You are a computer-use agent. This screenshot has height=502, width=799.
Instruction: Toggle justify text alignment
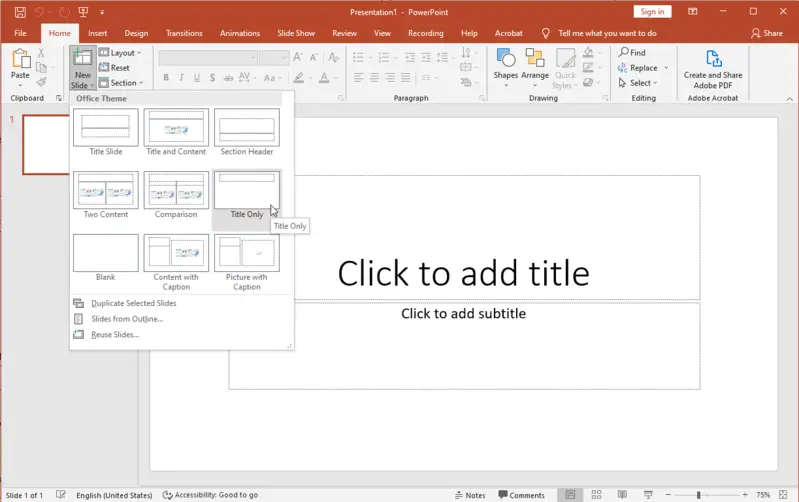click(x=406, y=77)
